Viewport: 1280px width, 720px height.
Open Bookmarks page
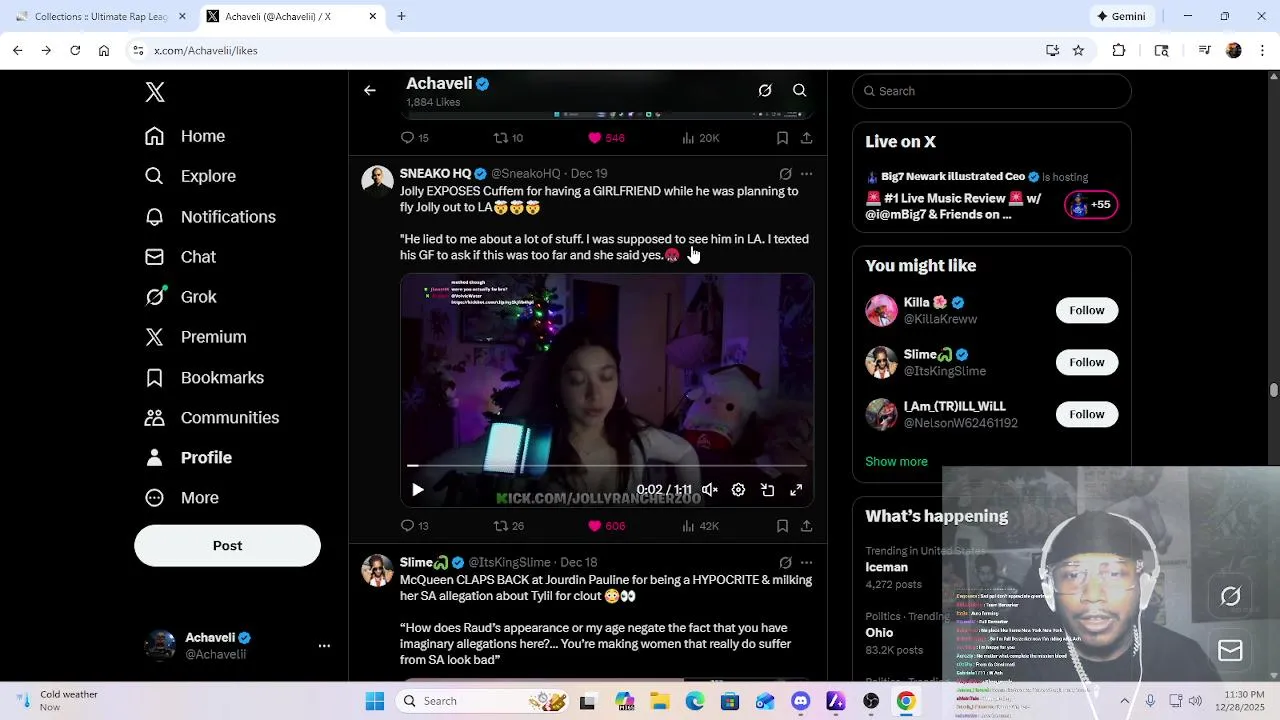(204, 378)
